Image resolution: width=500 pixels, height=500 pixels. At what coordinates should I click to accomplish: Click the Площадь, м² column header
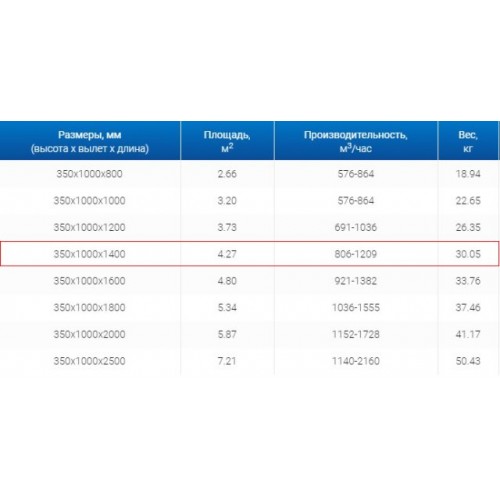227,141
